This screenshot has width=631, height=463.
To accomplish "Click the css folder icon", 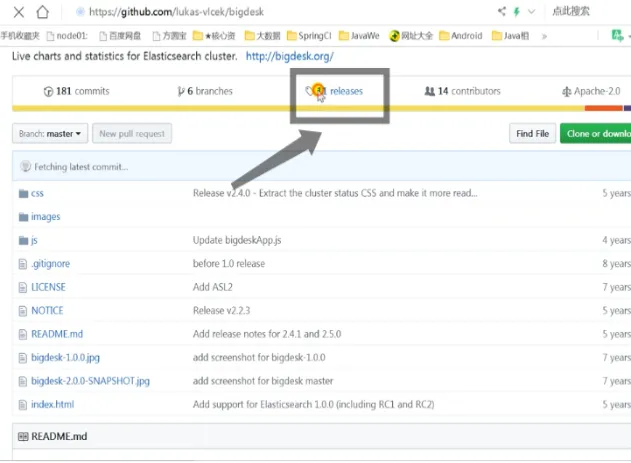I will [23, 193].
